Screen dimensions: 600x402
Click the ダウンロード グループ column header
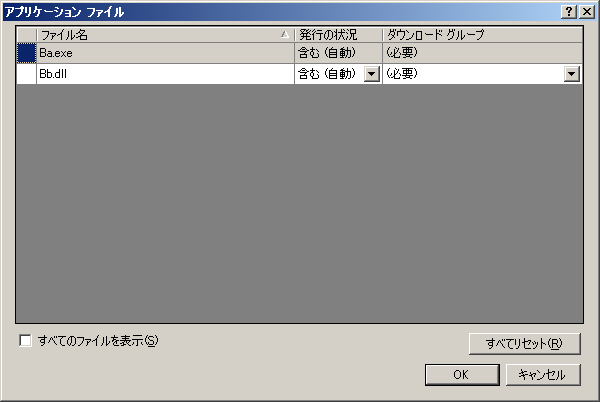483,35
